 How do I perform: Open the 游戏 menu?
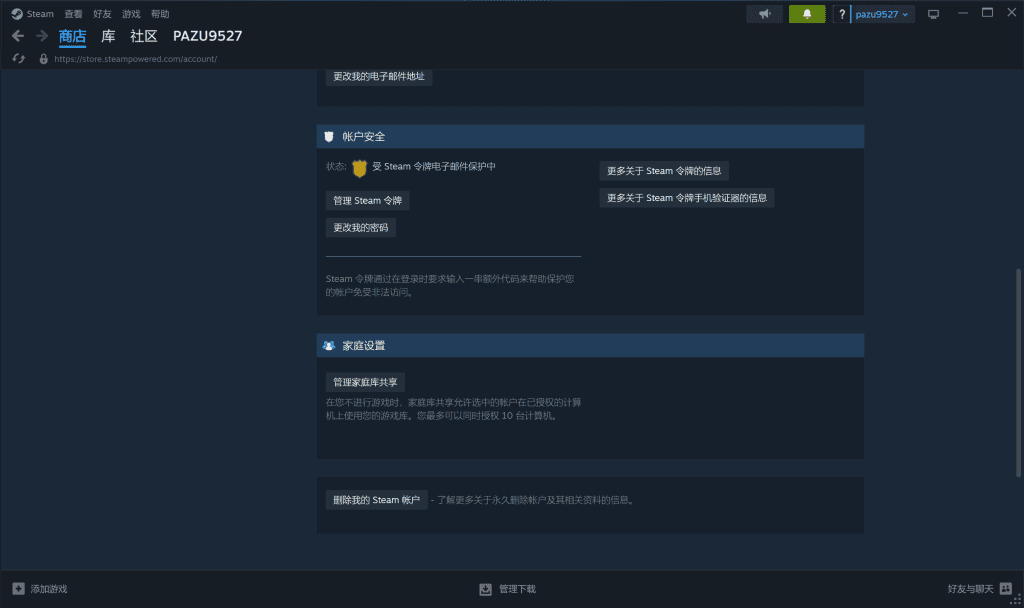pos(131,14)
